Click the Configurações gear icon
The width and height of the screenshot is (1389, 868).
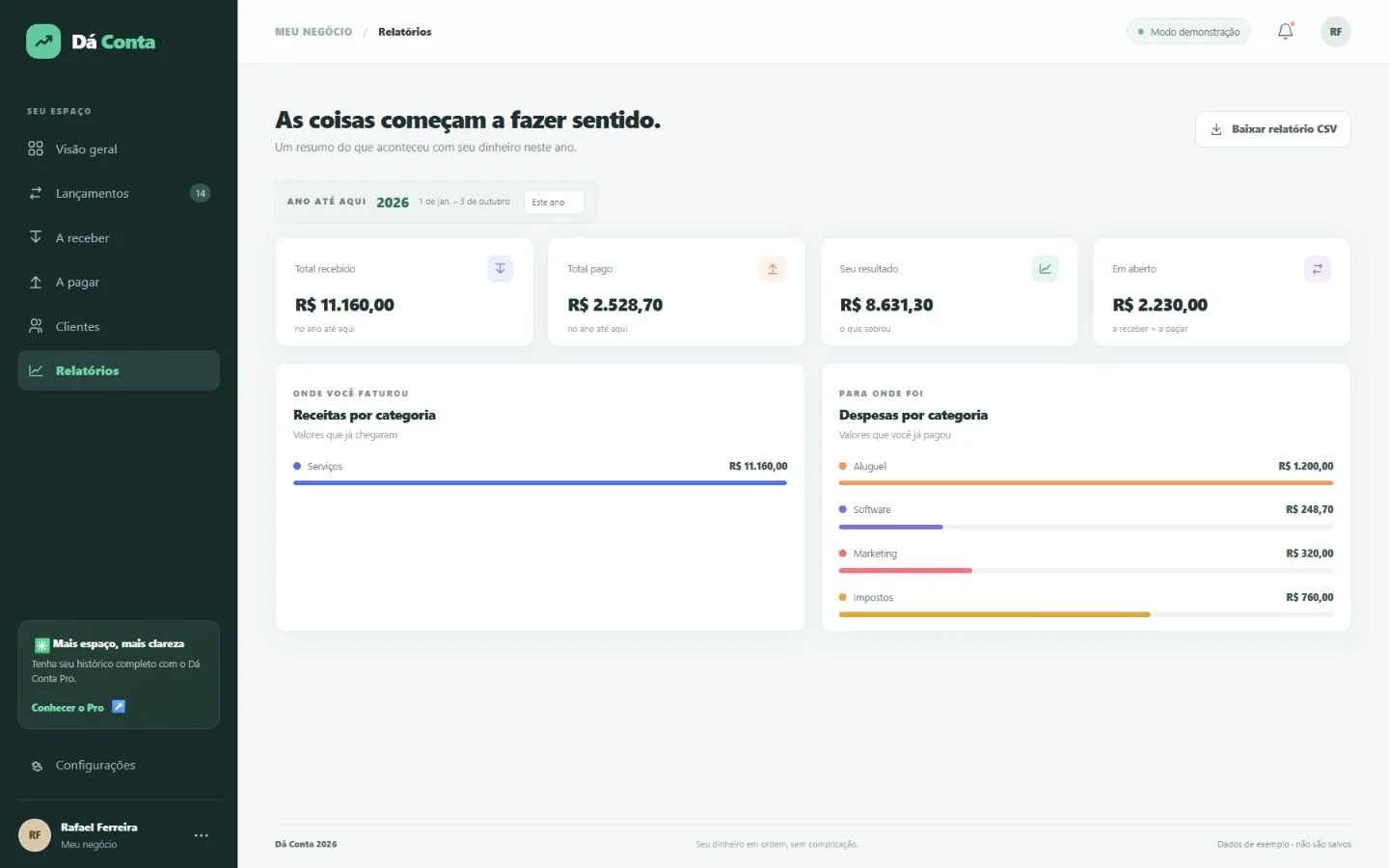37,766
